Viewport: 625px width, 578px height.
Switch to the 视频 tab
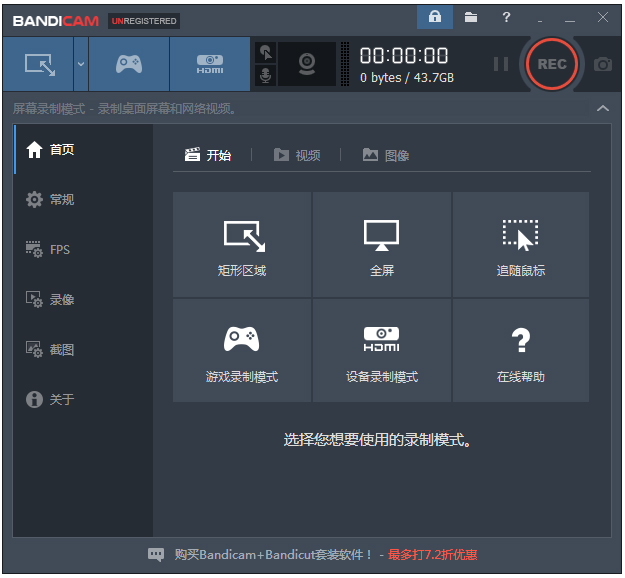tap(297, 155)
